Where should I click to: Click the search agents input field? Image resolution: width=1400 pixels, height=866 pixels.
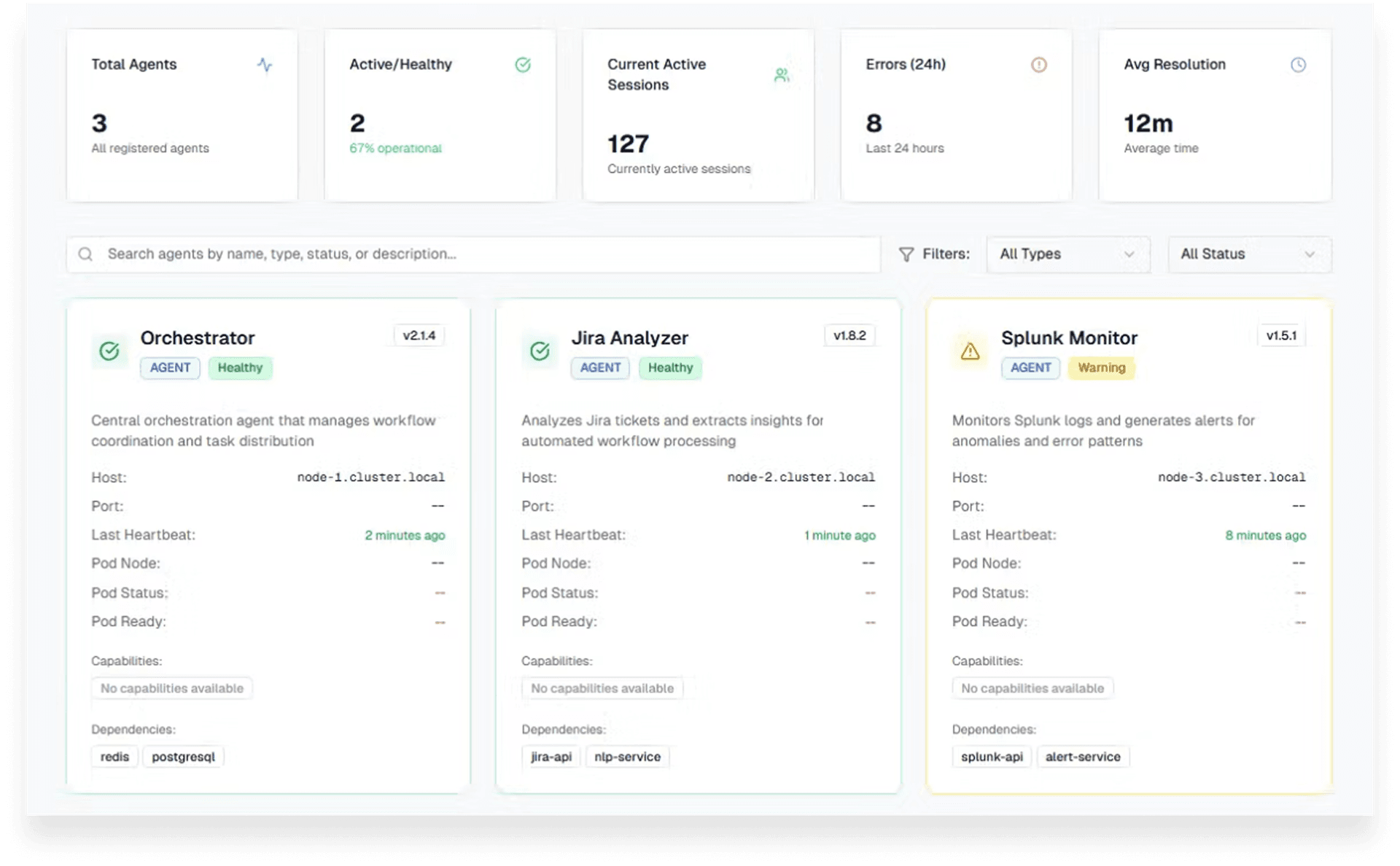(472, 254)
